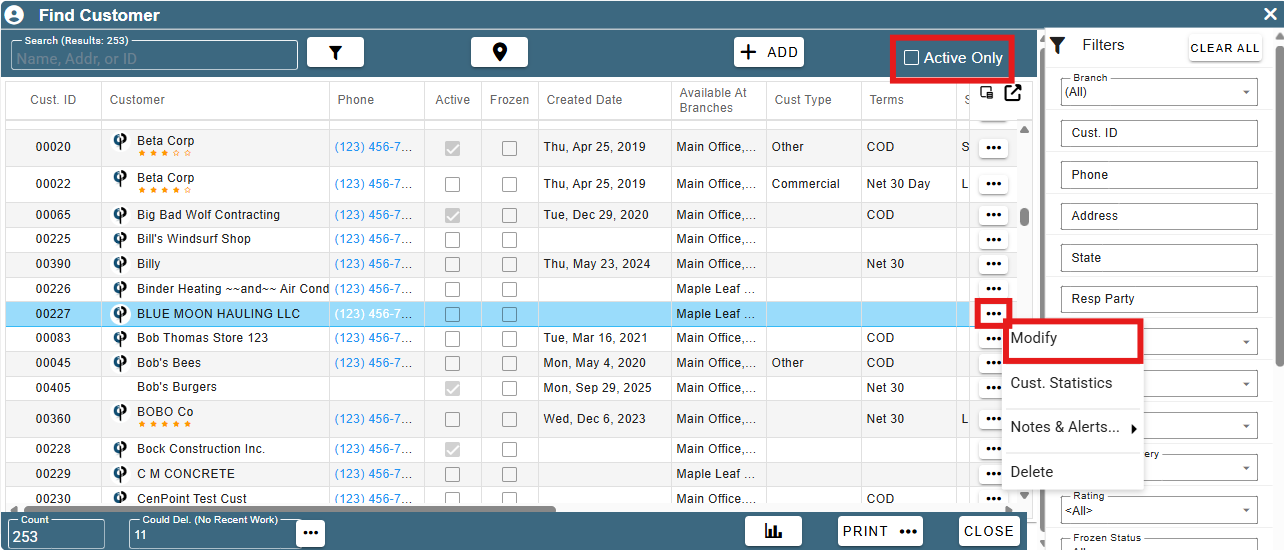This screenshot has height=550, width=1284.
Task: Click three-dot button beside Could Del. field
Action: coord(311,533)
